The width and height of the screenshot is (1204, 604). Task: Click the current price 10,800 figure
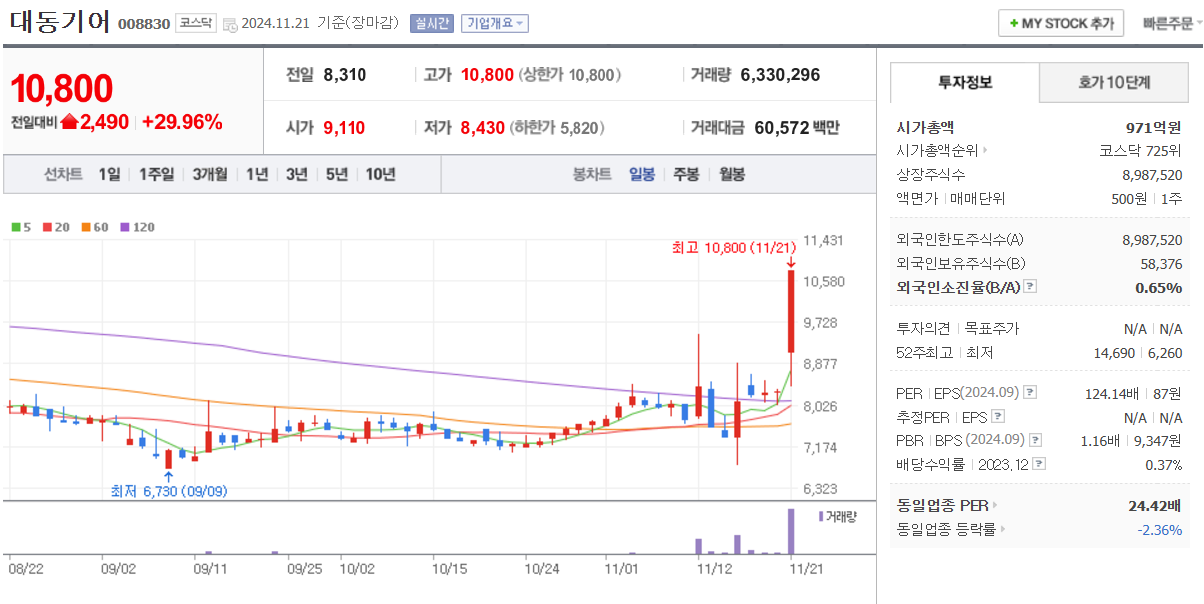62,89
